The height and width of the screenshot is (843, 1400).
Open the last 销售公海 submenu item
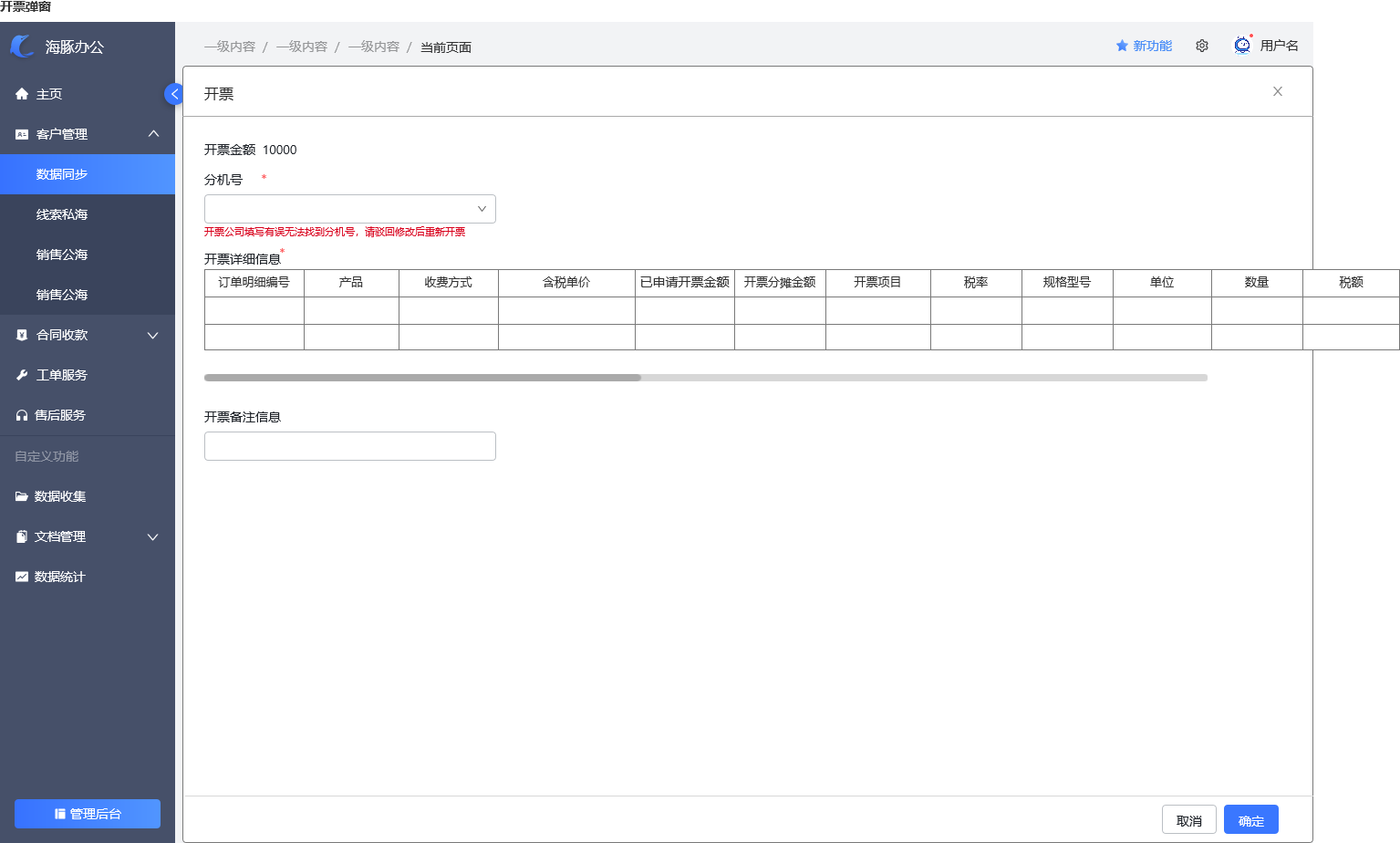tap(88, 295)
